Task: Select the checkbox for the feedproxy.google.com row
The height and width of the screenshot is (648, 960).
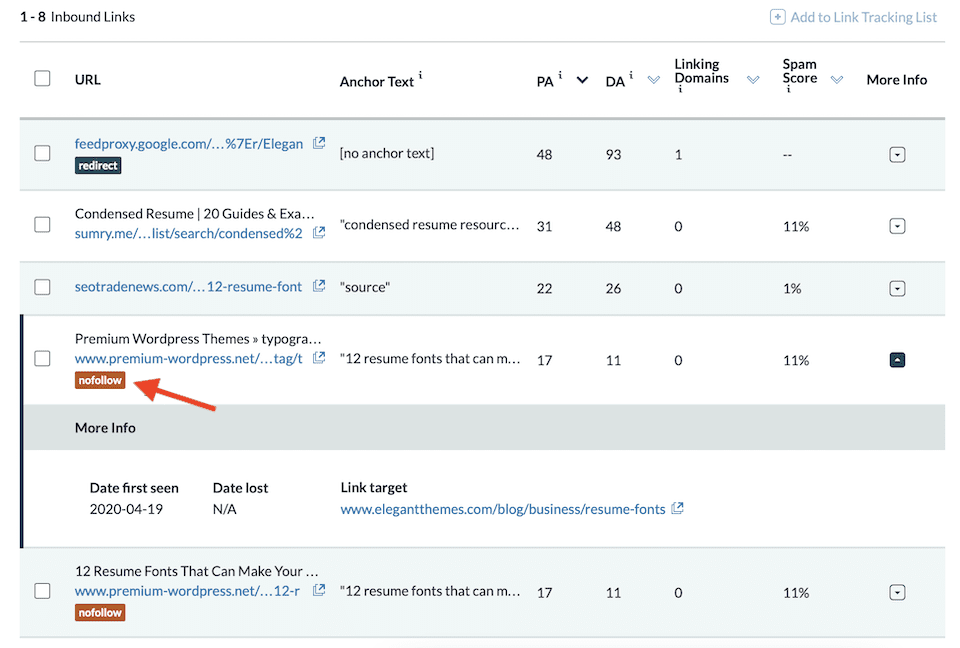Action: [x=42, y=153]
